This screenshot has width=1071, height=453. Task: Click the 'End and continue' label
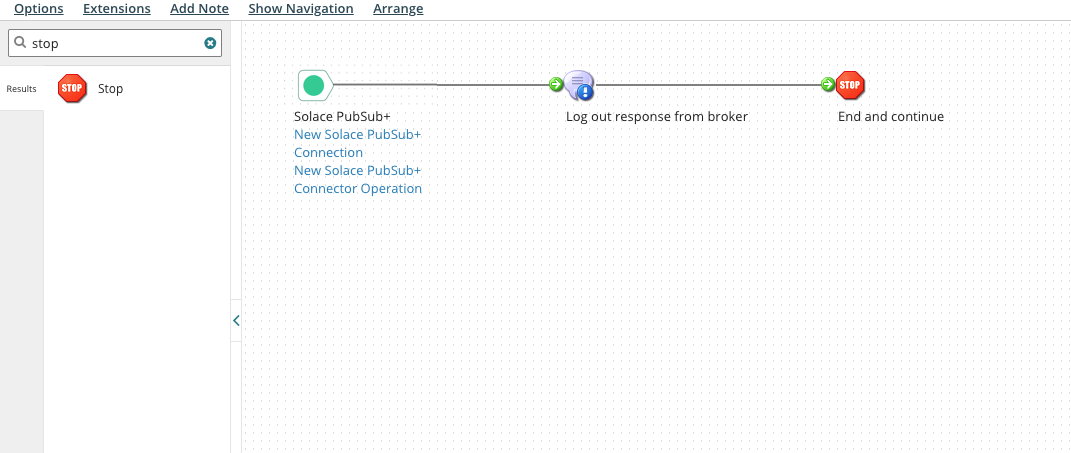point(891,116)
